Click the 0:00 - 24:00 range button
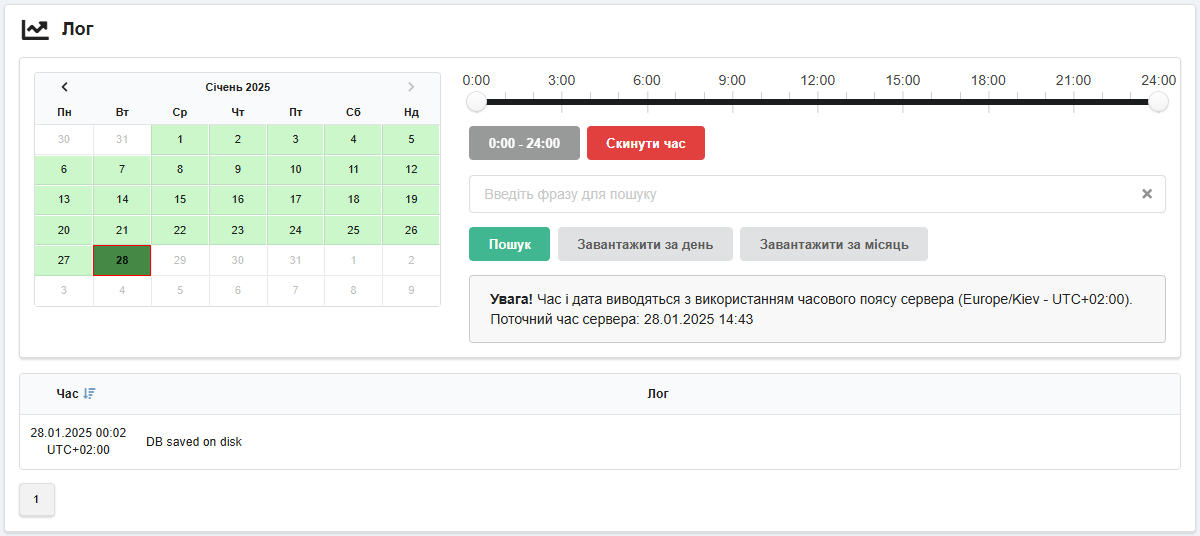The image size is (1200, 536). point(524,143)
